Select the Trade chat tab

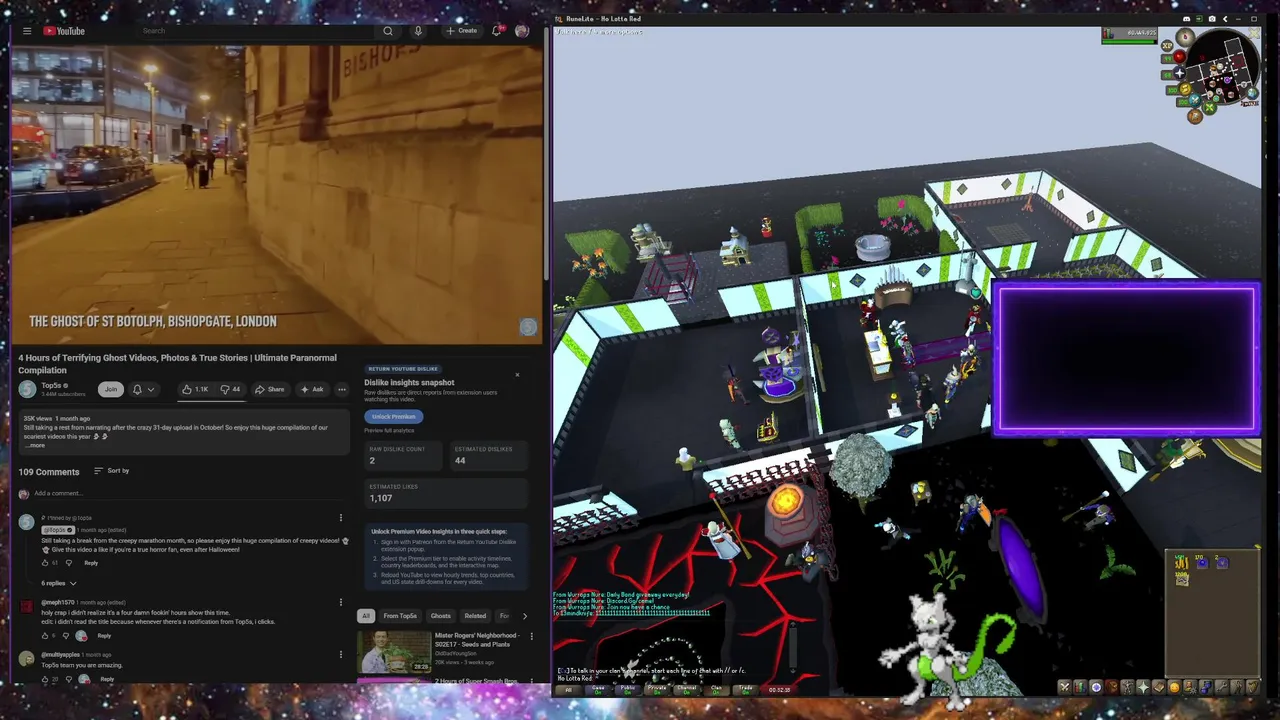point(745,688)
